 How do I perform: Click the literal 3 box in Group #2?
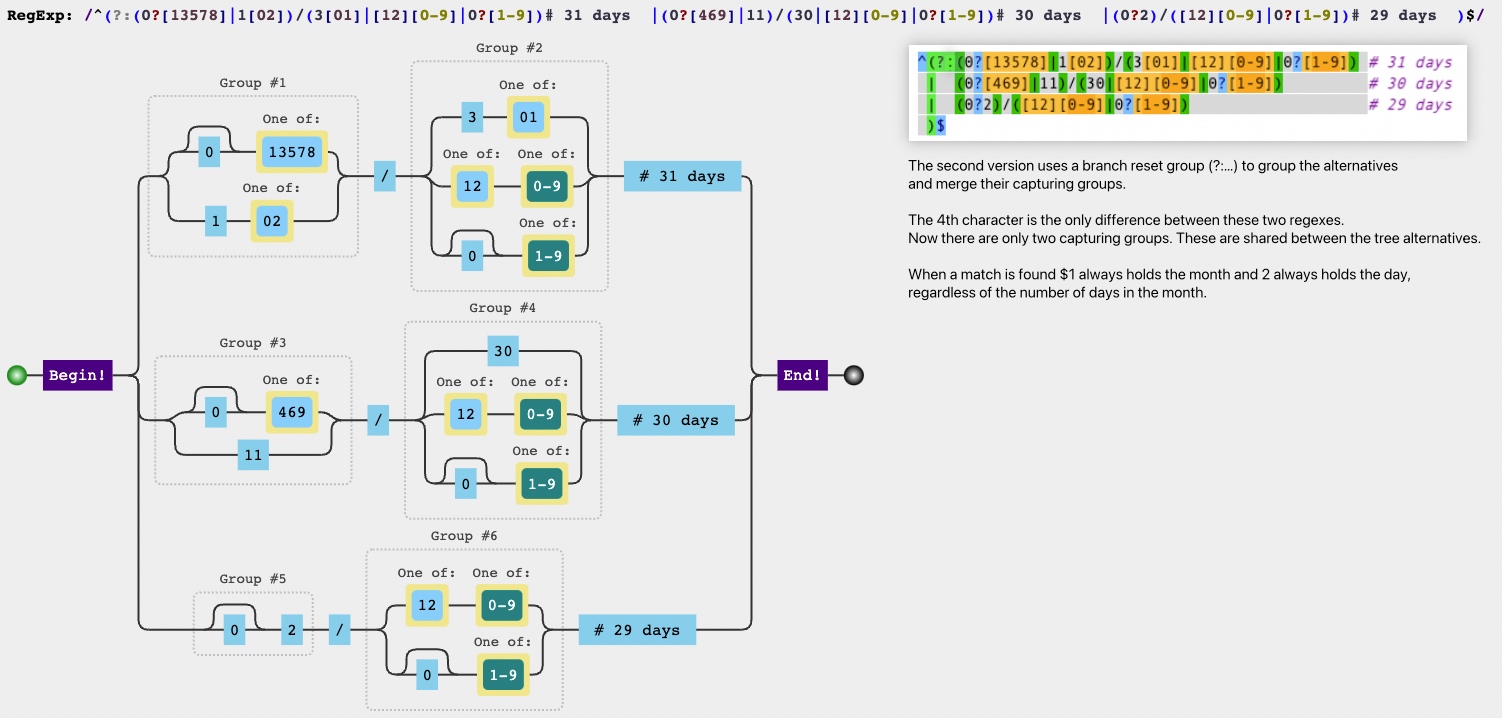coord(473,118)
